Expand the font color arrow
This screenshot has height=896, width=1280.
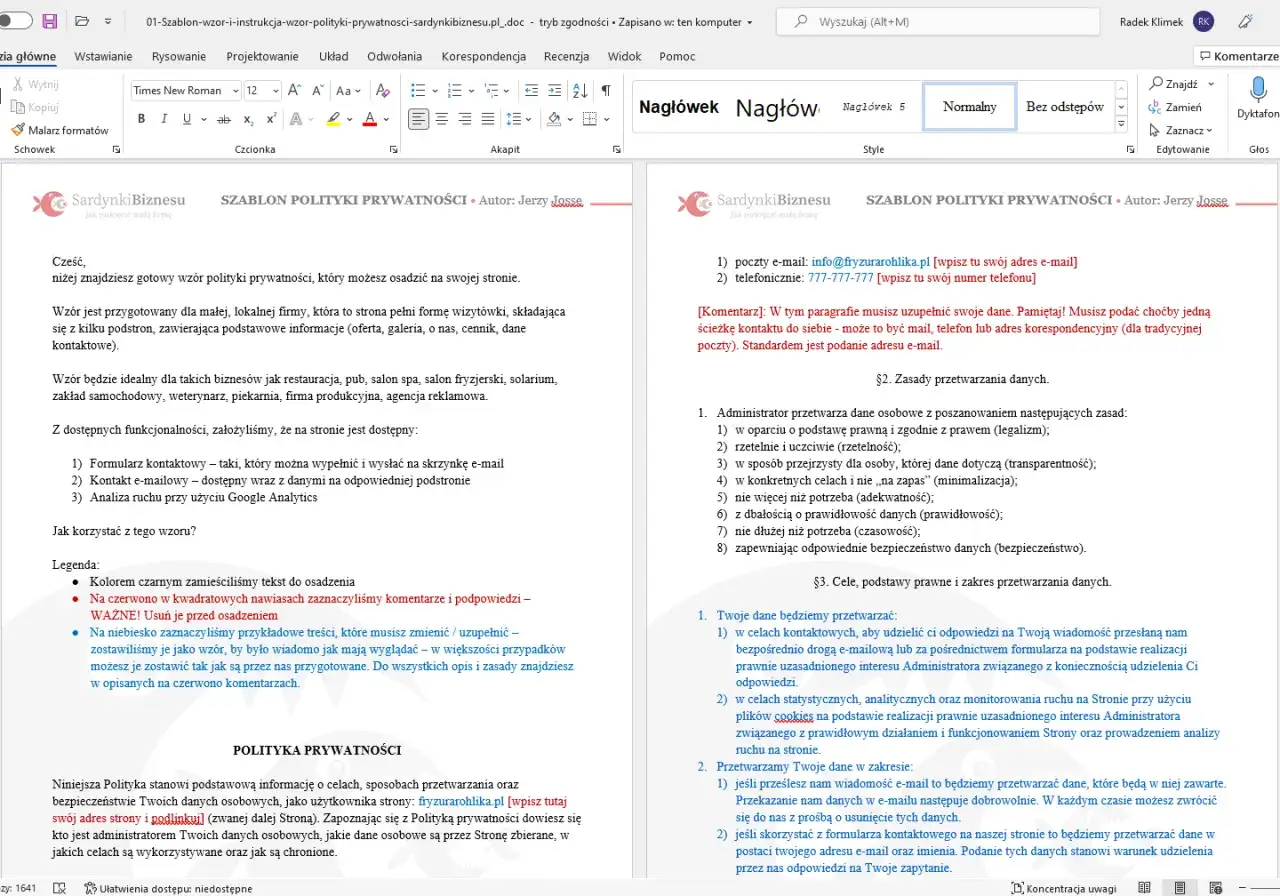click(x=386, y=119)
